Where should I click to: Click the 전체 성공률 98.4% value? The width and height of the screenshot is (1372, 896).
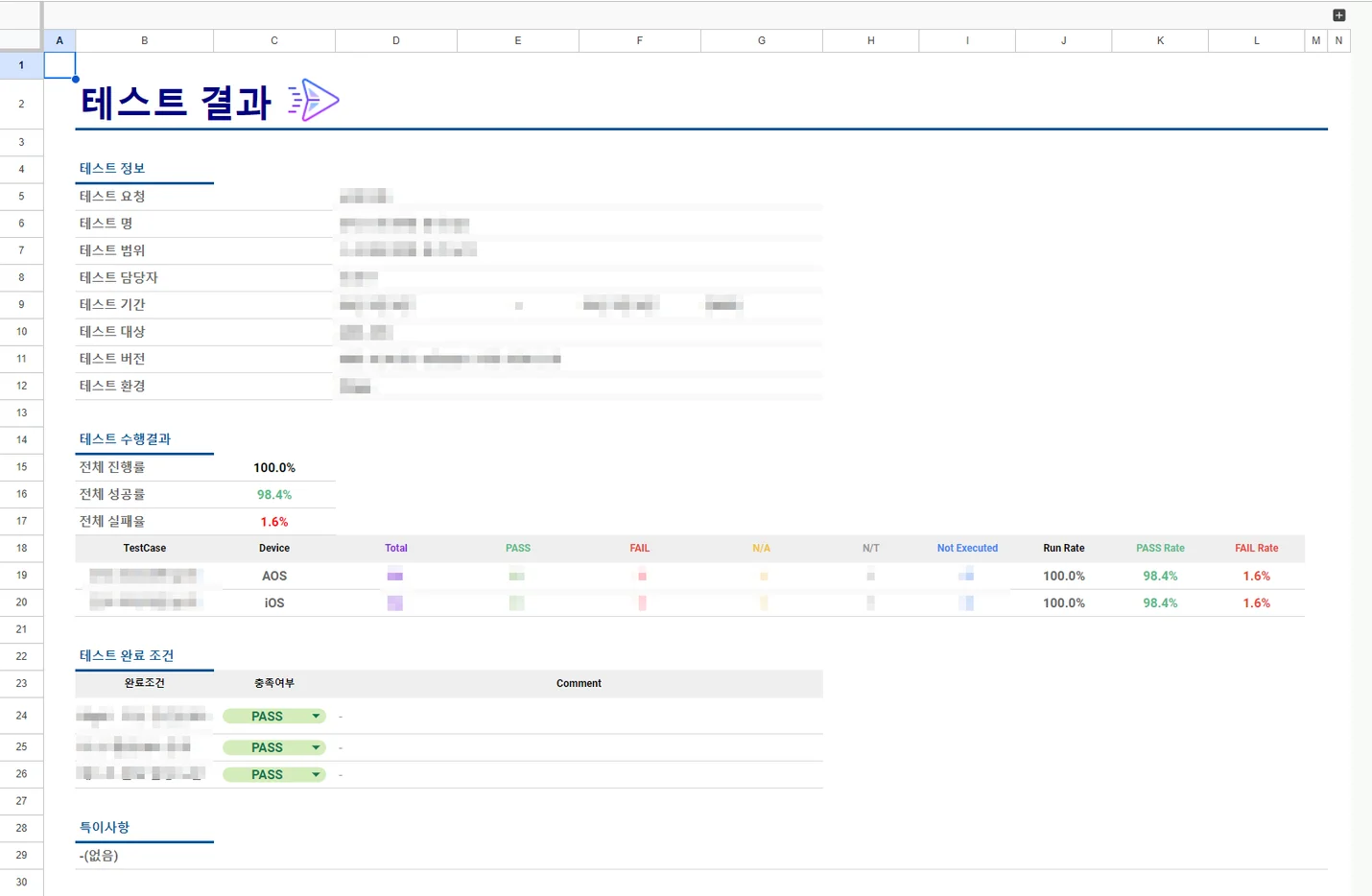coord(274,494)
